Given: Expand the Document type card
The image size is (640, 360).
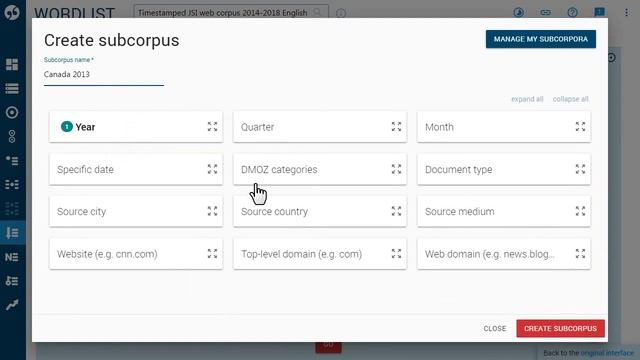Looking at the screenshot, I should point(580,169).
